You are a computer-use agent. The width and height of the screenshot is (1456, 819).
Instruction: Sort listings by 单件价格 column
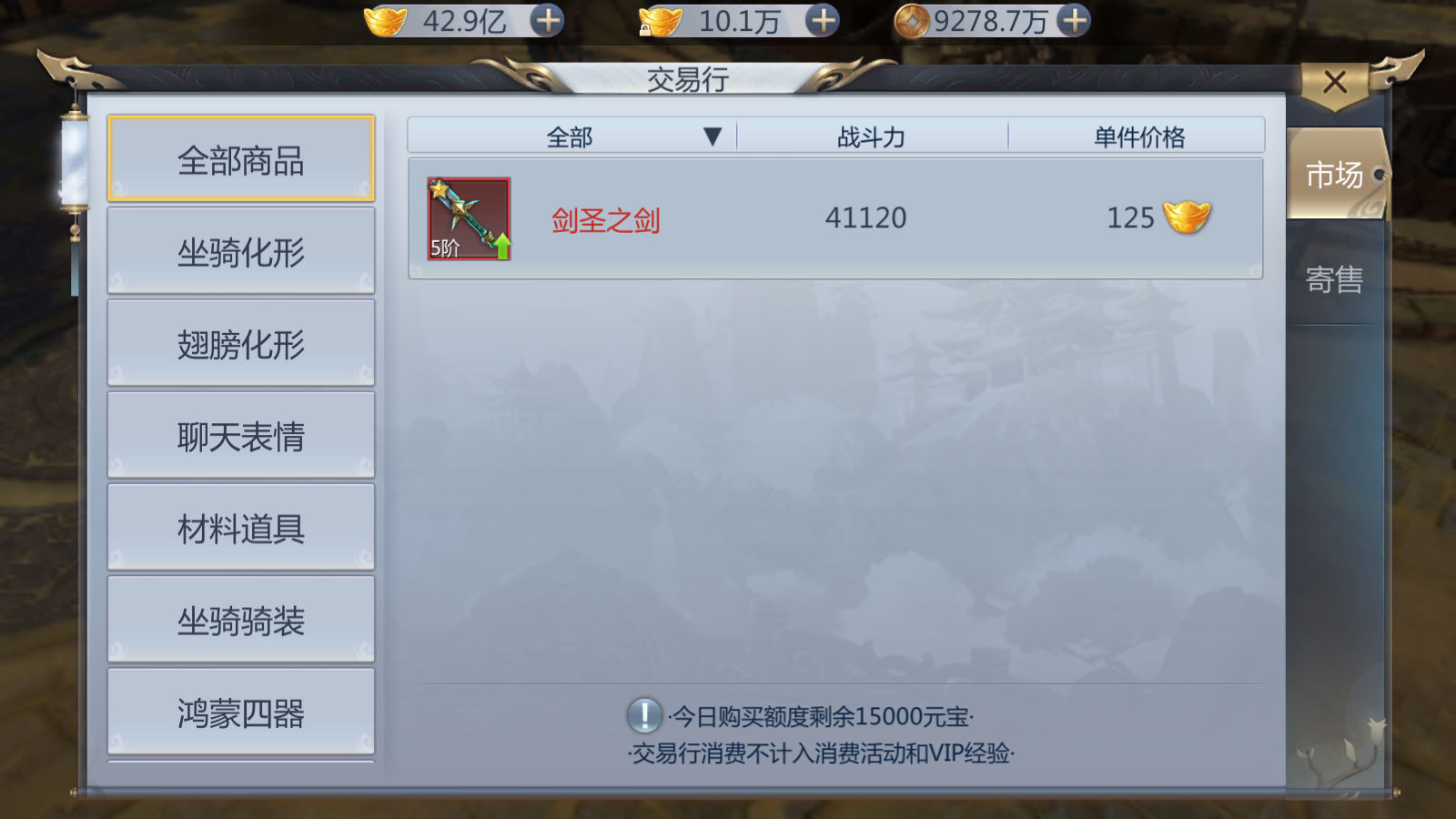point(1137,136)
